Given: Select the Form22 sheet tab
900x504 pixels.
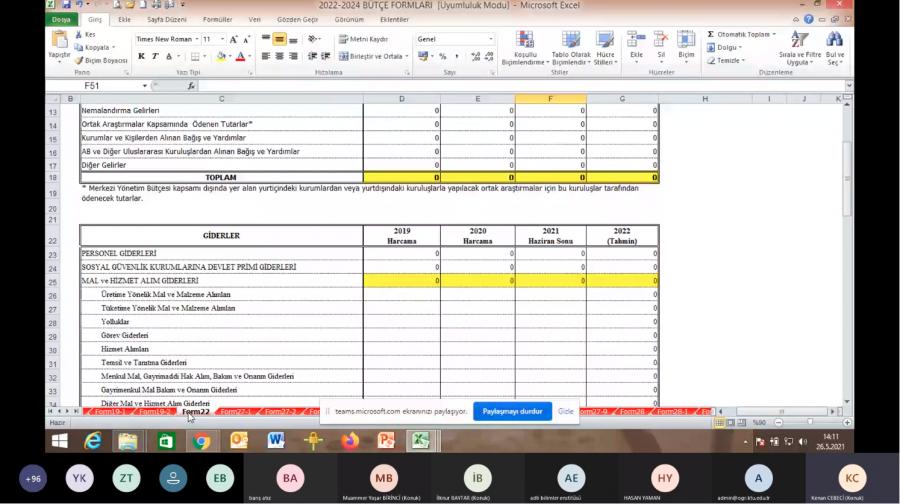Looking at the screenshot, I should pos(196,412).
